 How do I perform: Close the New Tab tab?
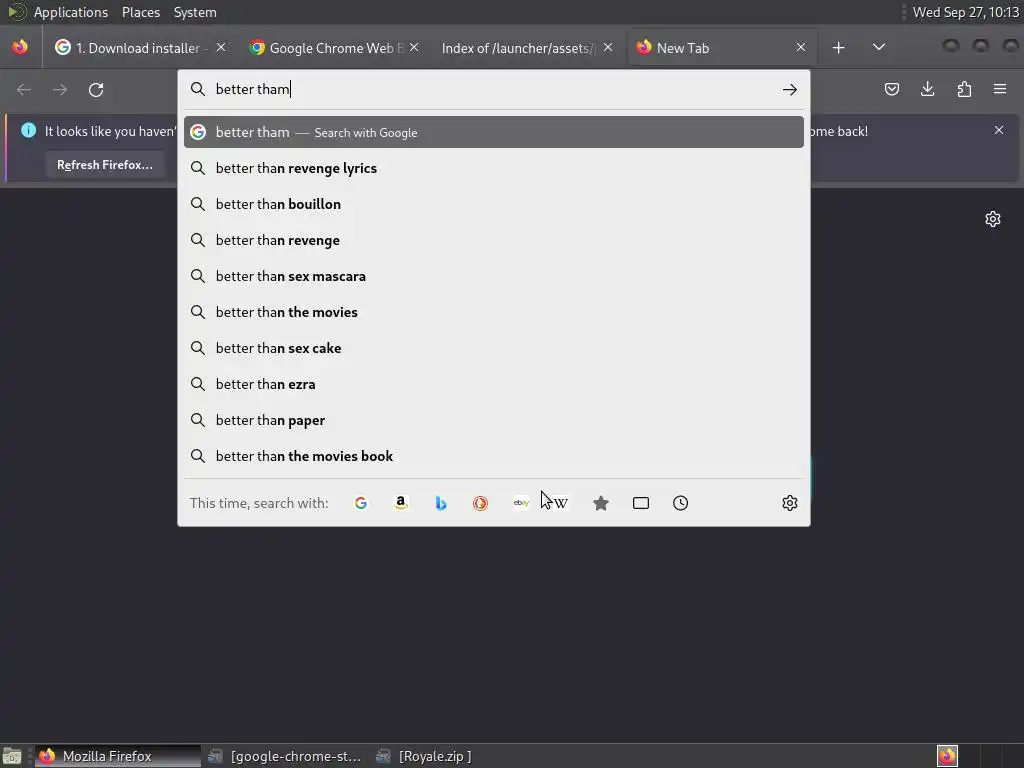point(801,48)
